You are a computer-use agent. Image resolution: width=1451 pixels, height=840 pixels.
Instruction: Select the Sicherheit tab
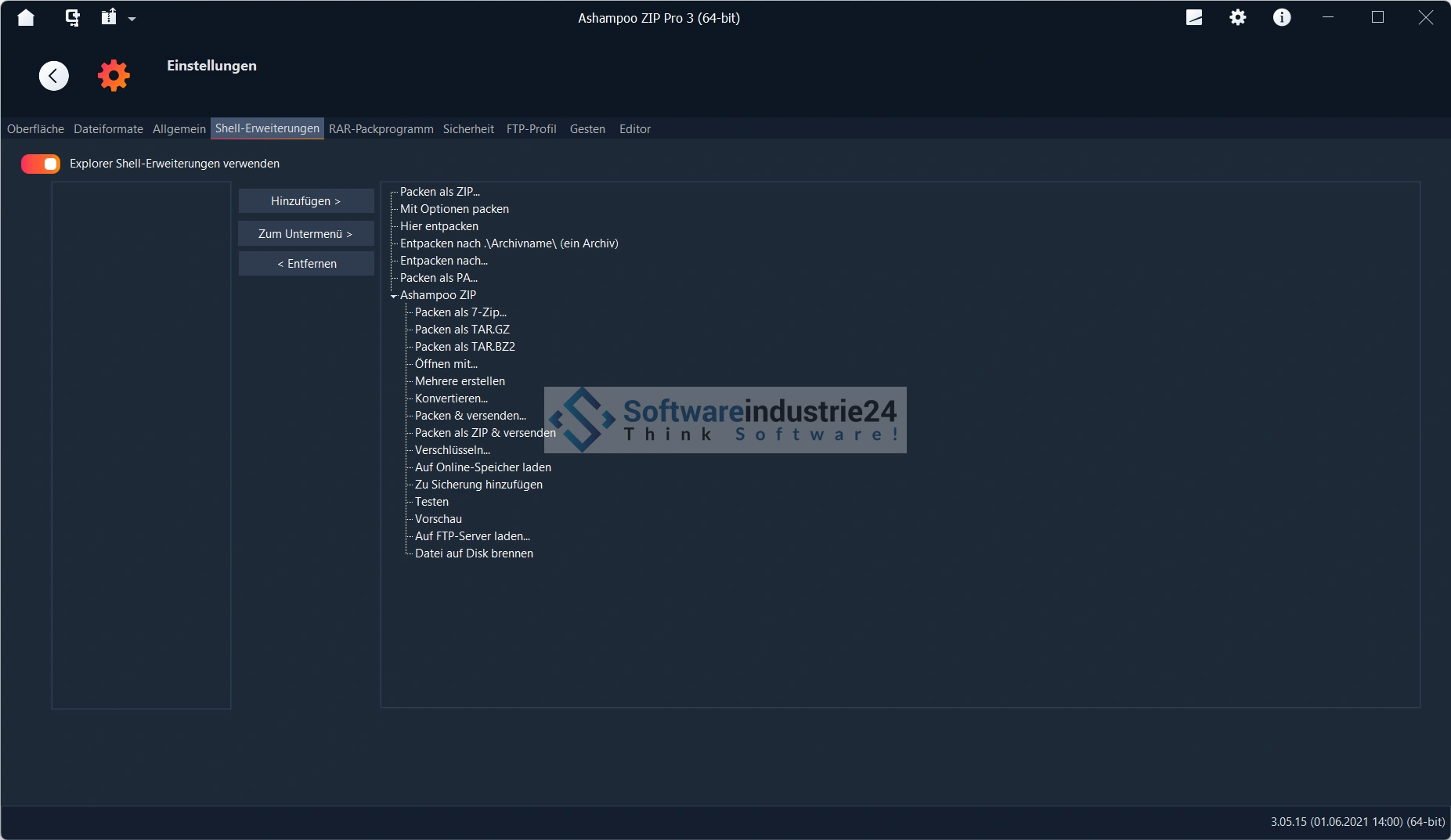(468, 129)
